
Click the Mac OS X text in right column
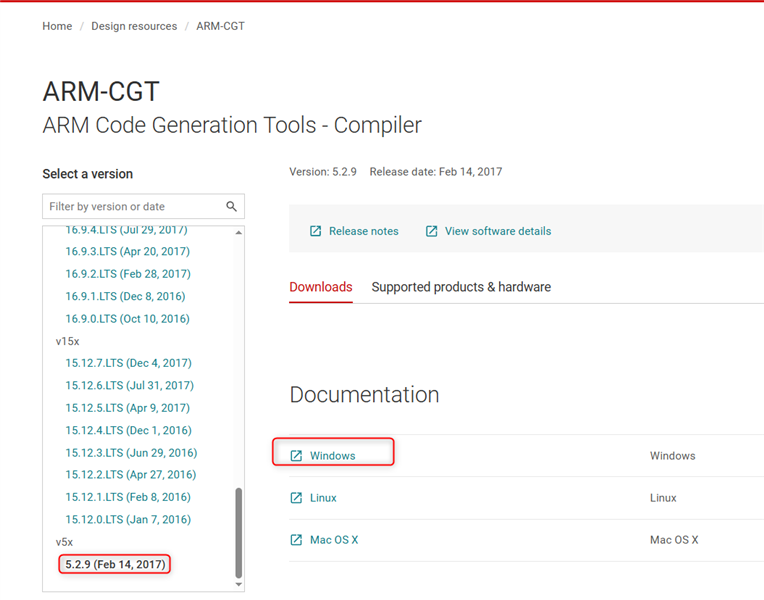674,540
